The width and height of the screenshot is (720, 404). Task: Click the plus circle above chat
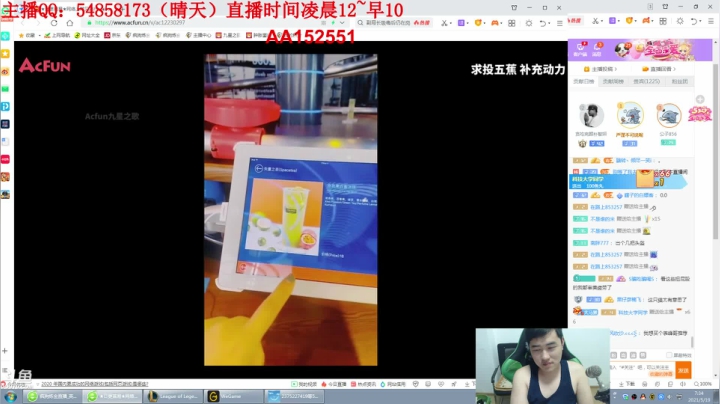700,99
